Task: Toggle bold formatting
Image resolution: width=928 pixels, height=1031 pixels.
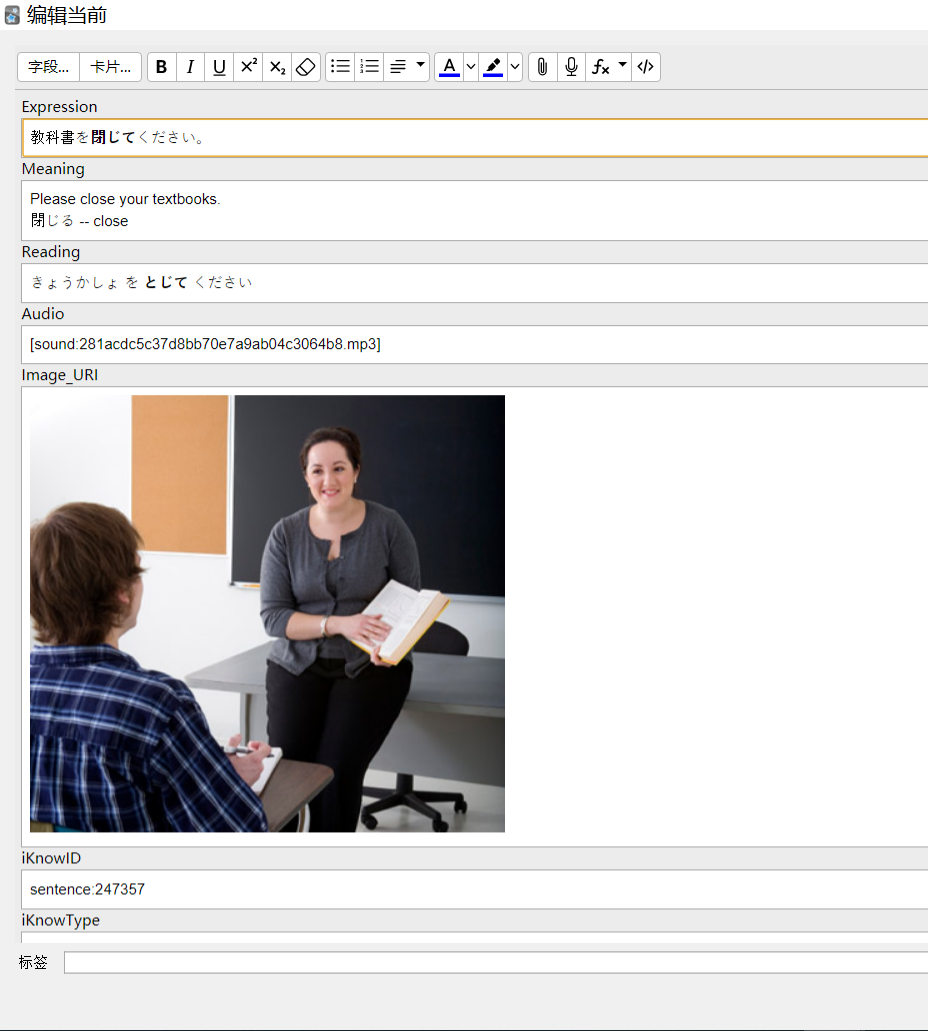Action: tap(162, 67)
